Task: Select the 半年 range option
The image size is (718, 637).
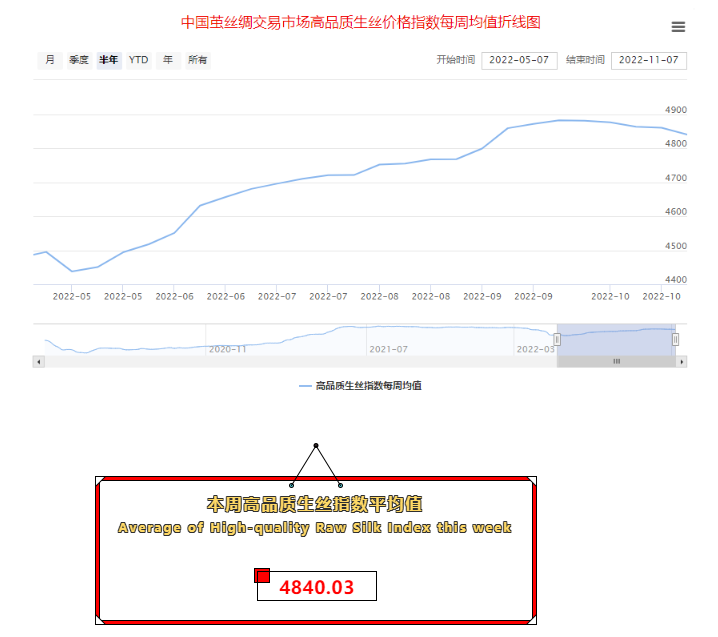Action: [109, 60]
